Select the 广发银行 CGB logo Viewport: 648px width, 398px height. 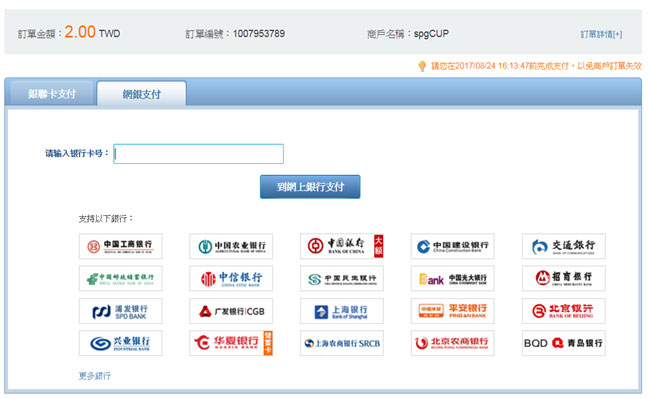coord(231,311)
